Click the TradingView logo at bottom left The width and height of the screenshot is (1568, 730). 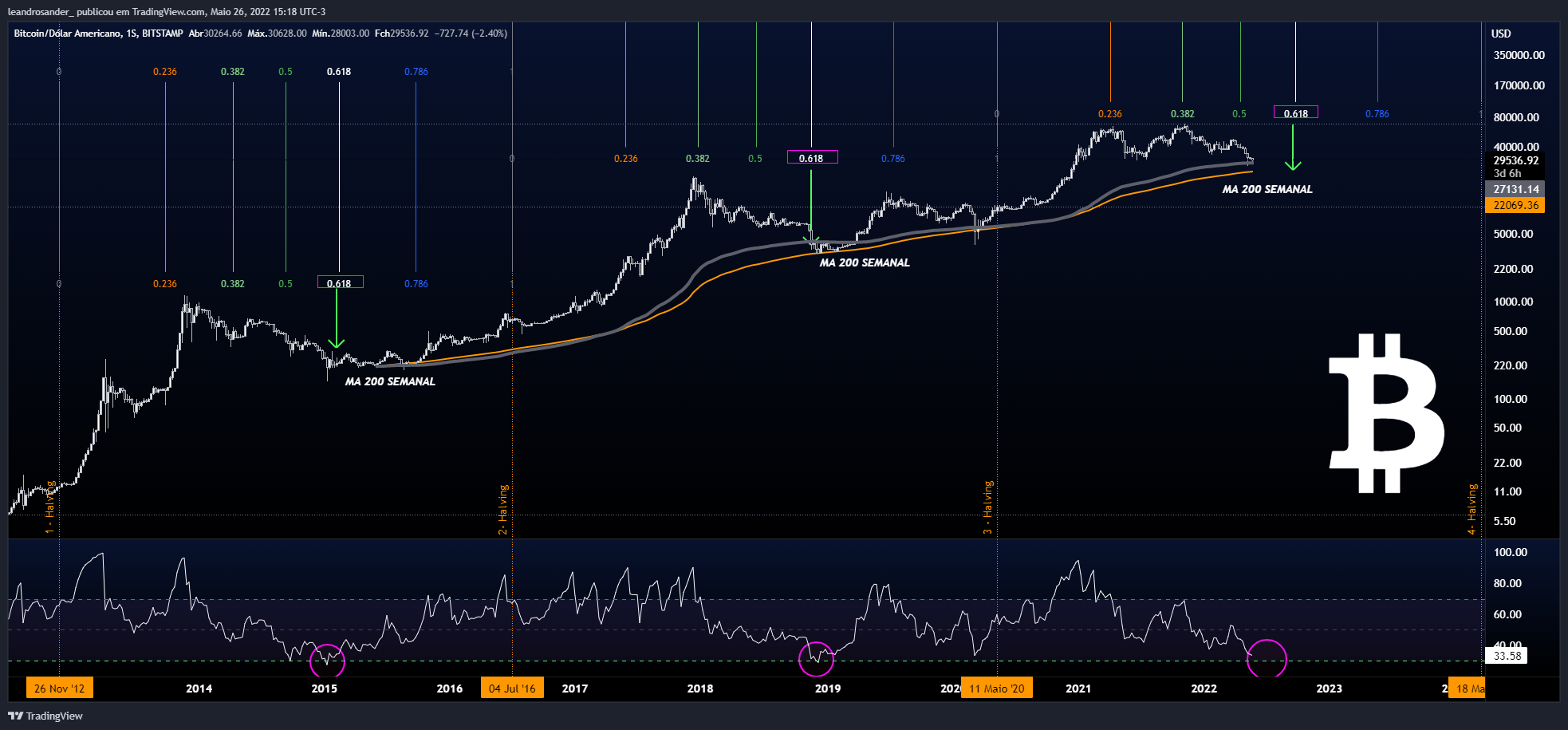click(45, 716)
